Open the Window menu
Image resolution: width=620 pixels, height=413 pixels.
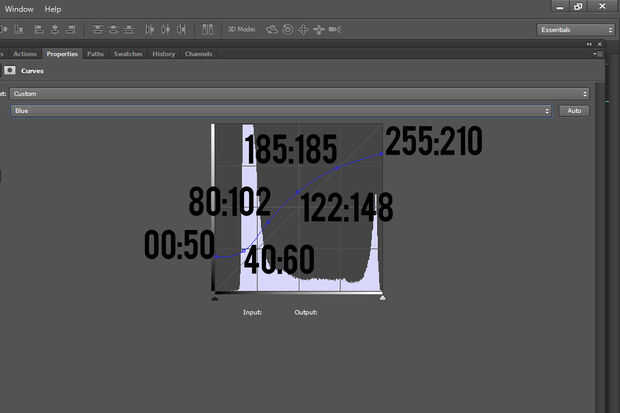(19, 9)
